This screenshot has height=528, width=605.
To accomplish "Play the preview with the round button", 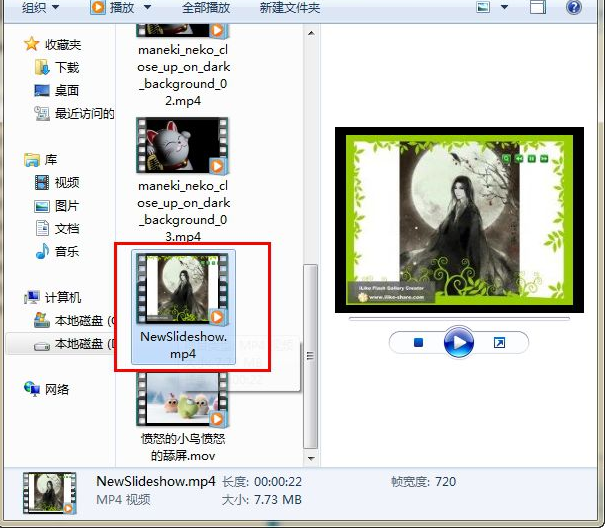I will coord(458,342).
